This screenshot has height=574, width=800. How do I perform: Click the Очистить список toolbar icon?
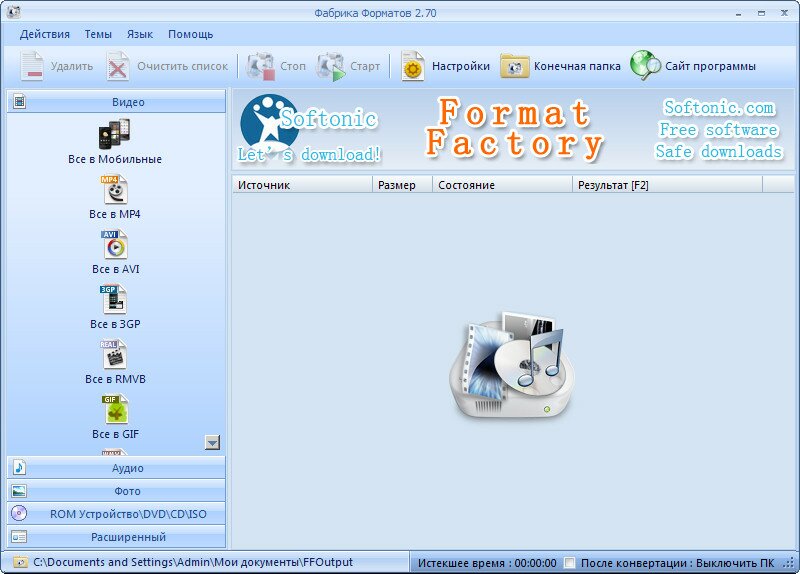(x=118, y=66)
